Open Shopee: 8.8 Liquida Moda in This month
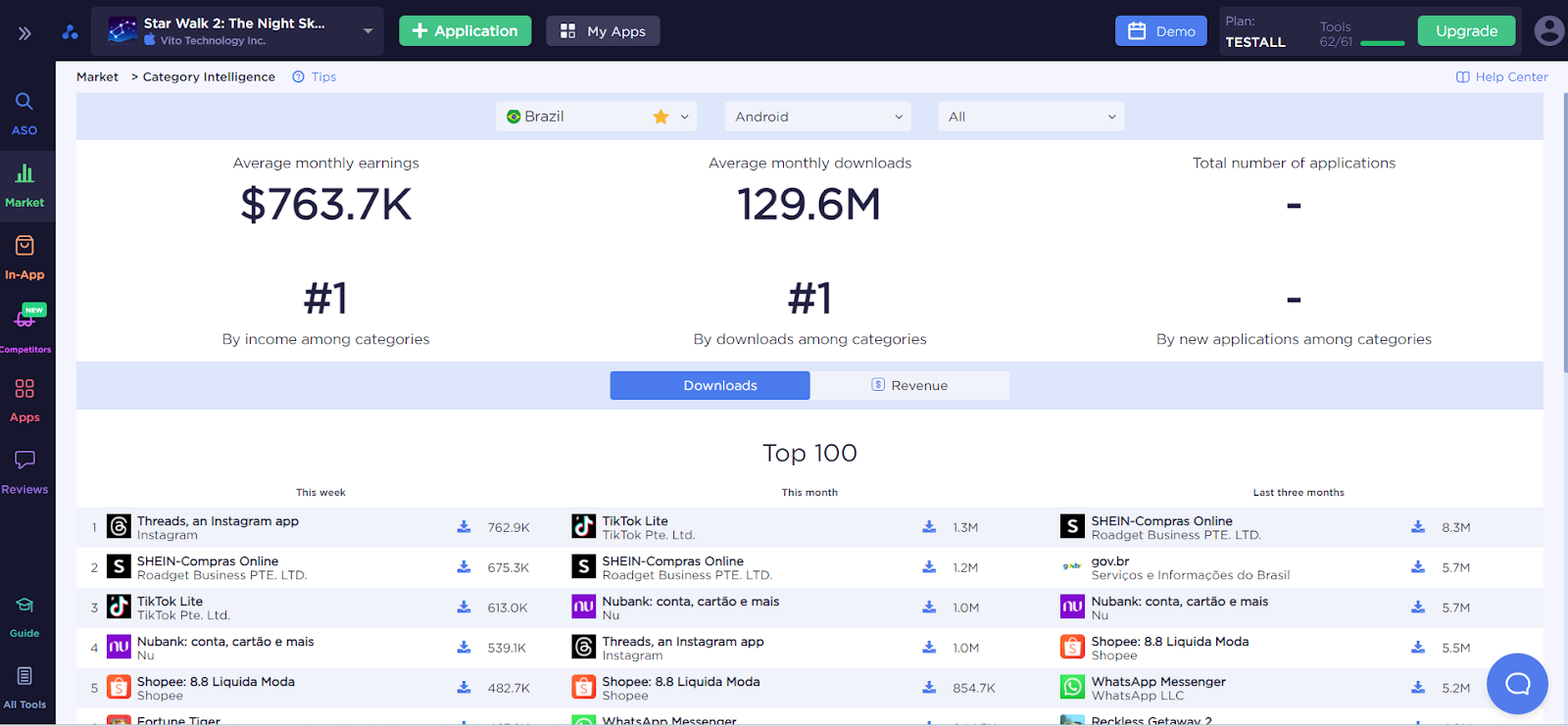This screenshot has width=1568, height=726. tap(681, 682)
